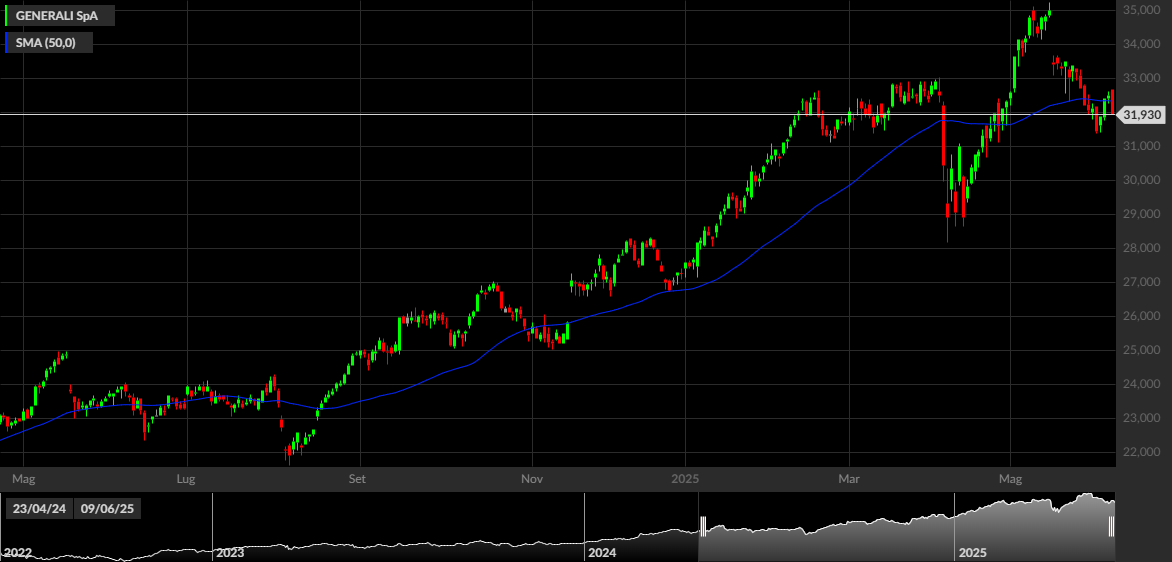Screen dimensions: 1172x562
Task: Click the GENERALI SpA legend label
Action: (x=56, y=15)
